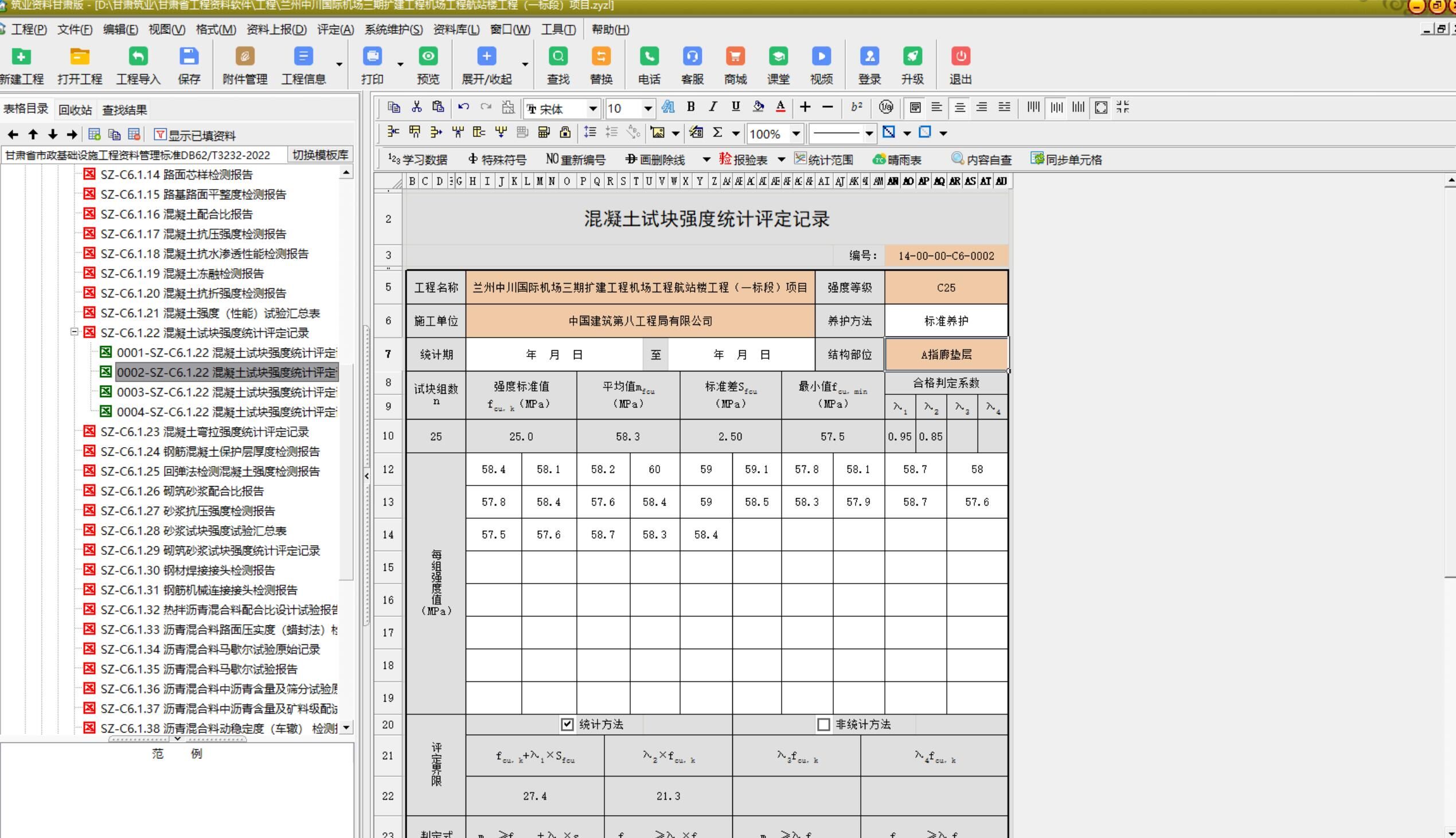This screenshot has width=1456, height=838.
Task: Click the 打印 print icon
Action: coord(373,56)
